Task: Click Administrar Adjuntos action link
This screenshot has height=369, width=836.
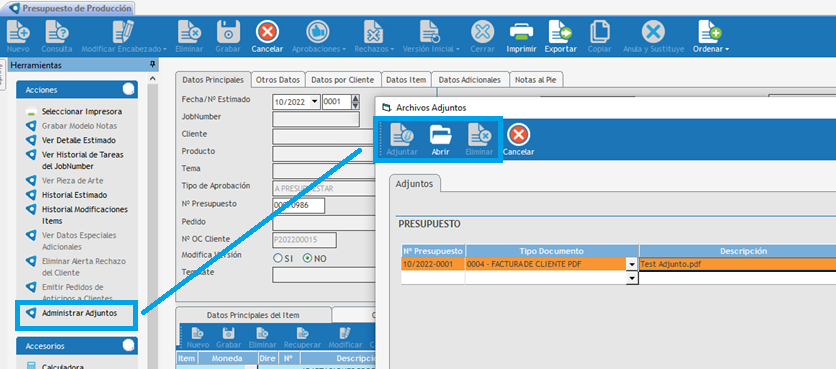Action: pos(79,313)
